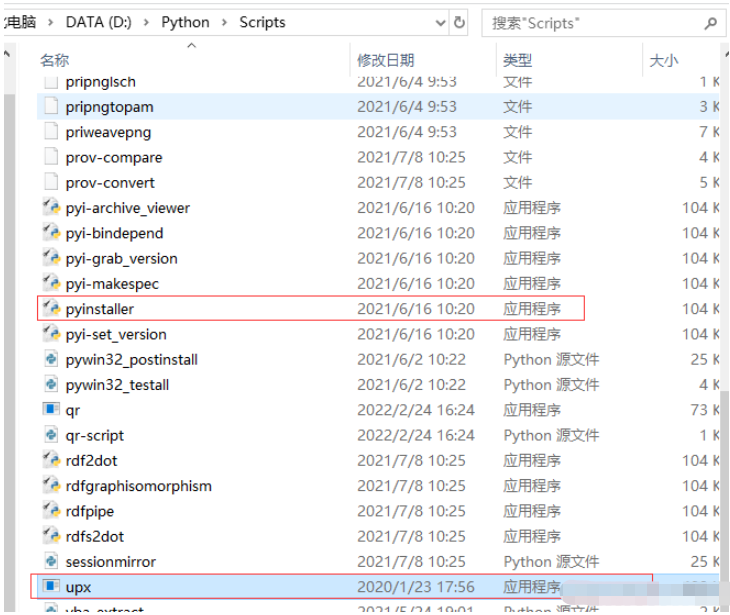Click the prov-compare file icon
This screenshot has height=615, width=730.
pos(51,157)
